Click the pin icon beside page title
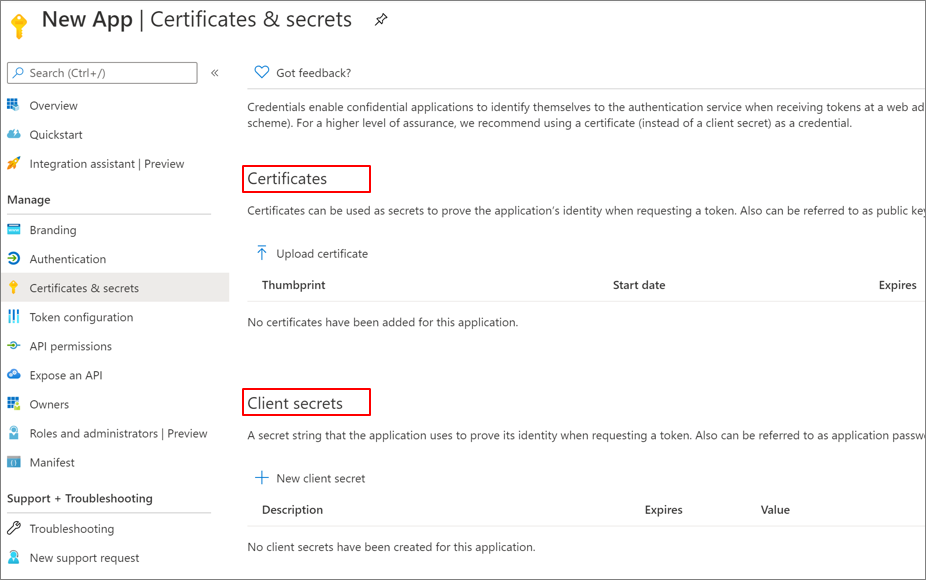 381,20
